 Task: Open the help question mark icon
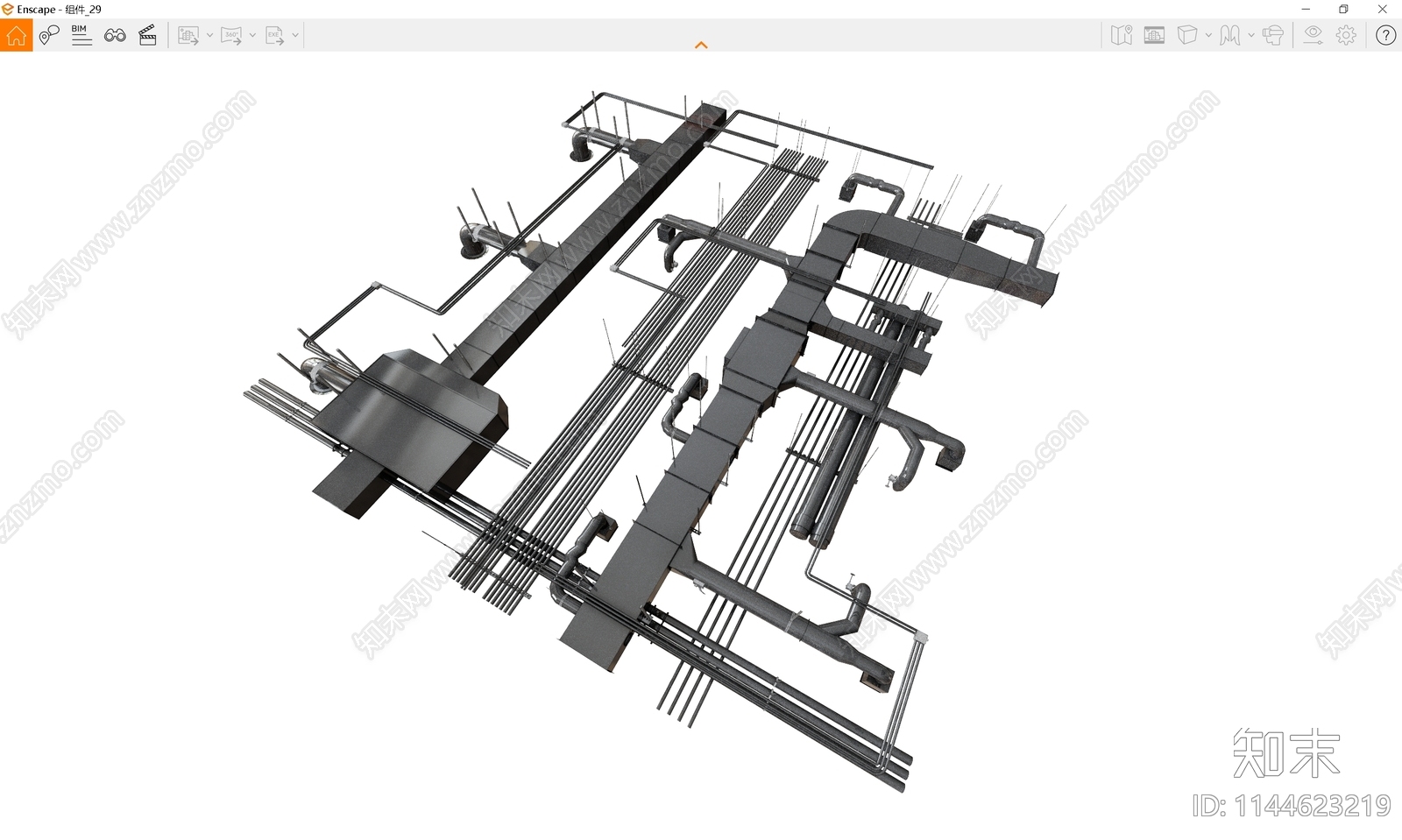(x=1385, y=35)
